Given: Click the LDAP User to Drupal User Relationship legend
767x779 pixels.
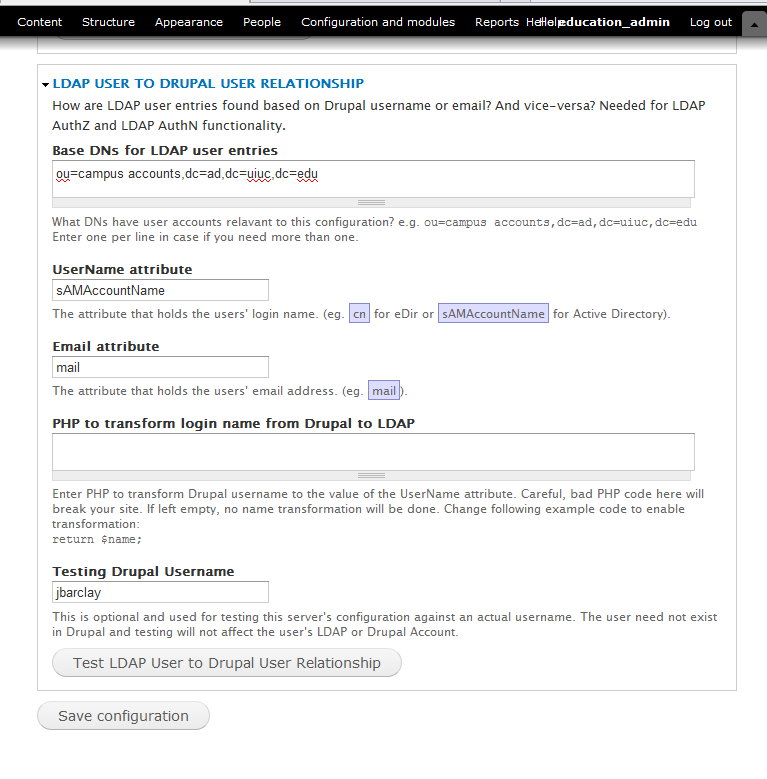Looking at the screenshot, I should click(x=208, y=84).
